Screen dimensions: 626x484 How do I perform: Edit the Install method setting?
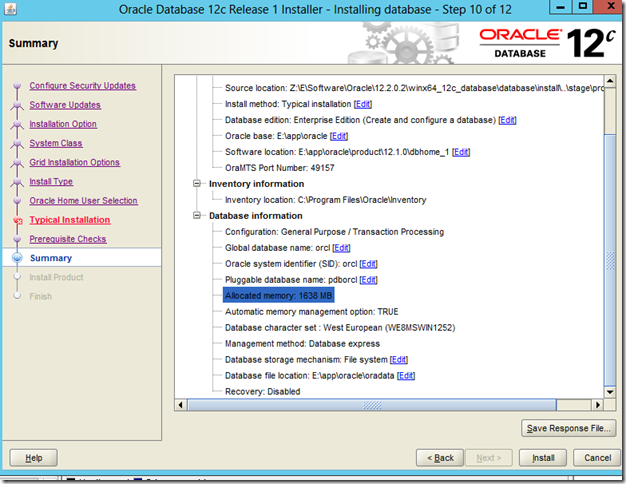click(362, 104)
